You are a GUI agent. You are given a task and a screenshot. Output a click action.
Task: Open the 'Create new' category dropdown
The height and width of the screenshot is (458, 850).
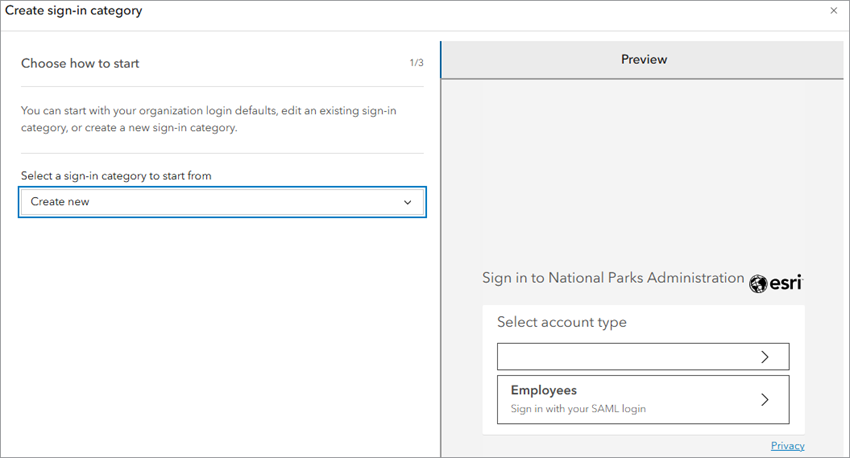click(222, 202)
